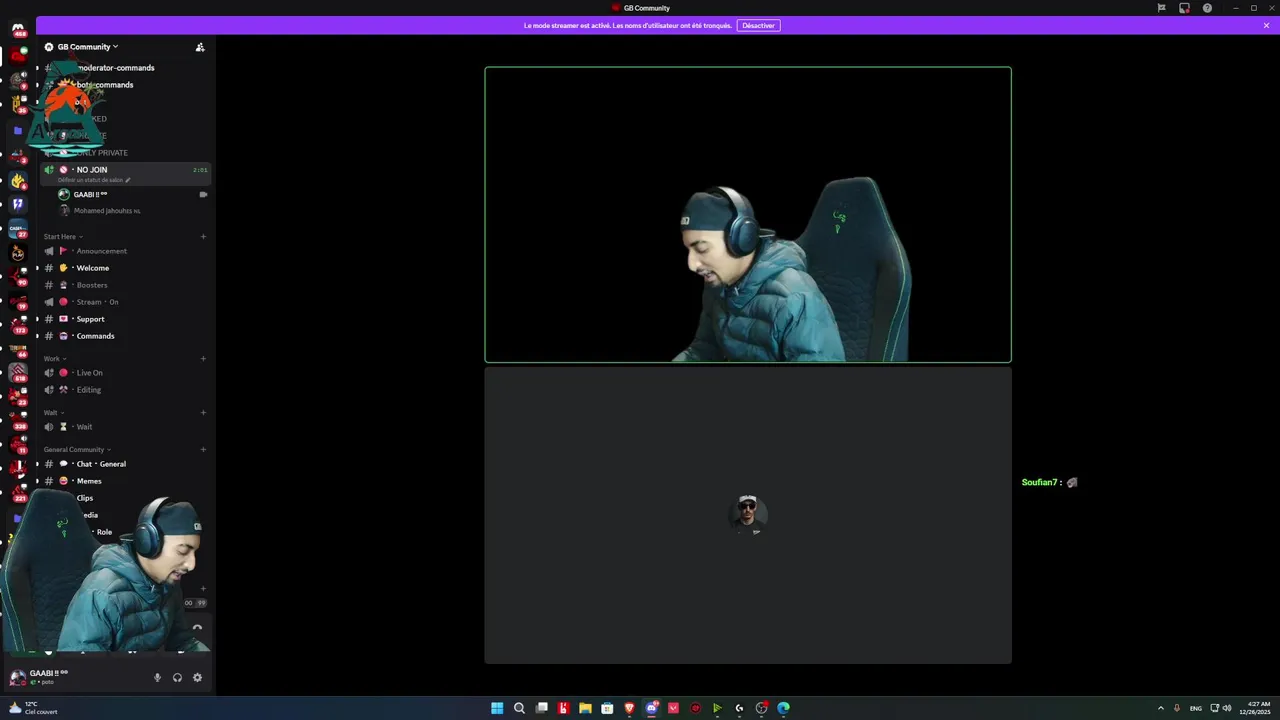
Task: Dismiss the streamer mode banner
Action: pyautogui.click(x=1266, y=25)
